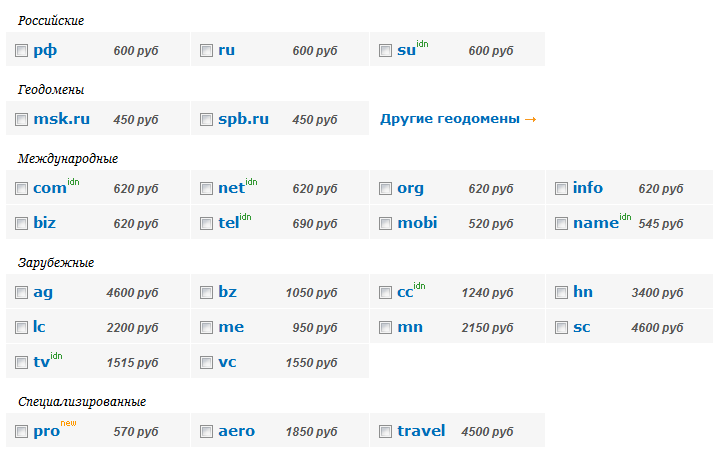Select the mobi domain checkbox

pyautogui.click(x=386, y=224)
